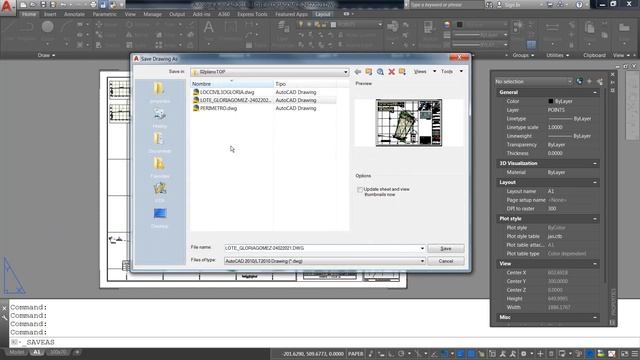Click Paste icon in Clipboard panel

[x=589, y=27]
